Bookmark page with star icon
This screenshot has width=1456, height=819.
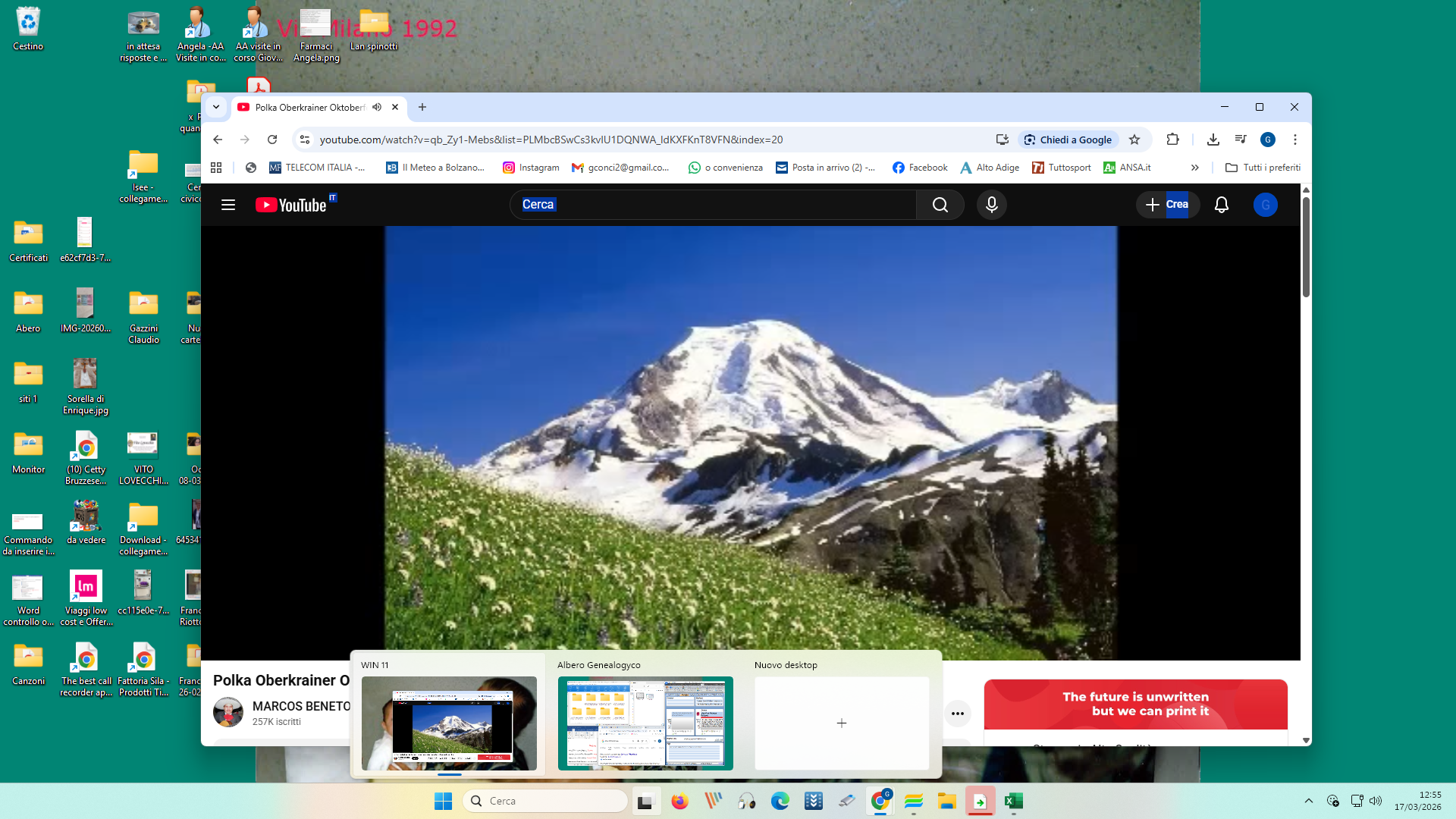click(x=1134, y=140)
